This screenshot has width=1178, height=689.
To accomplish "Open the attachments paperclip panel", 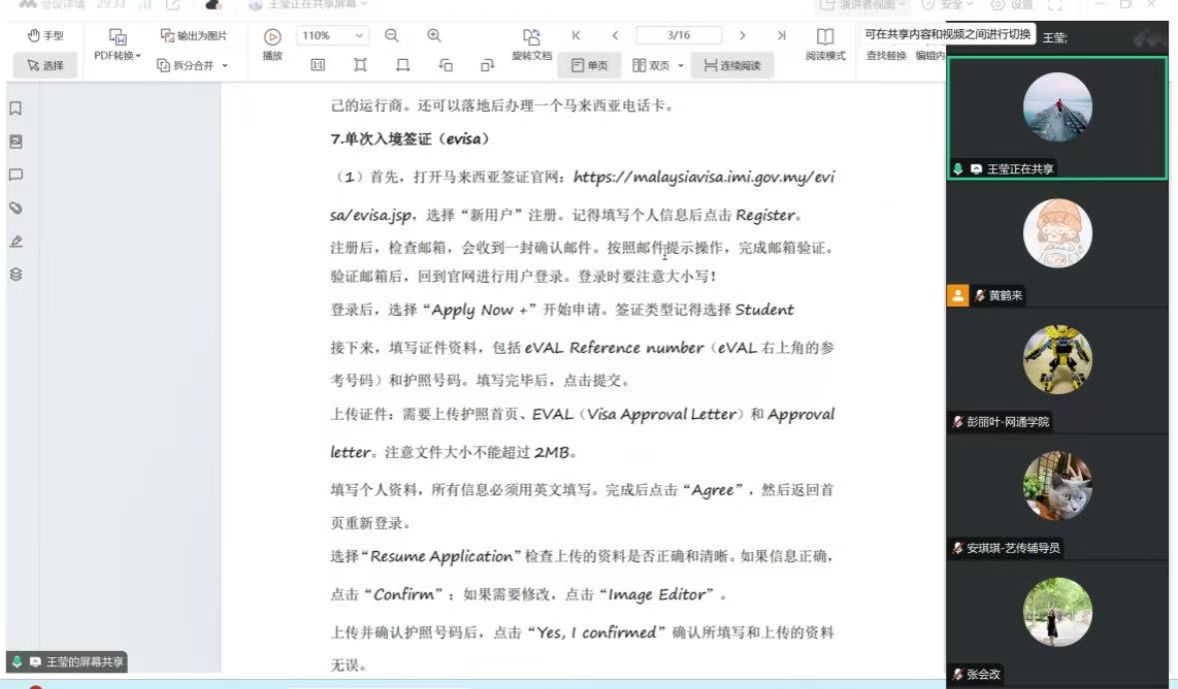I will click(16, 208).
